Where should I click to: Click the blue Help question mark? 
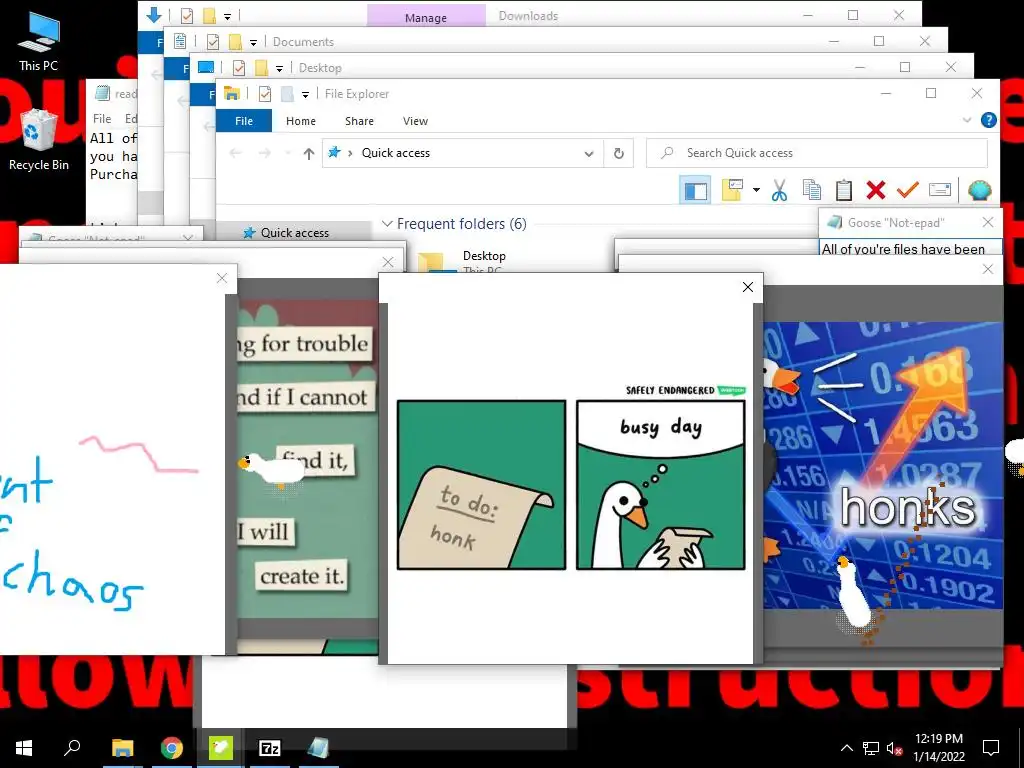pos(989,120)
